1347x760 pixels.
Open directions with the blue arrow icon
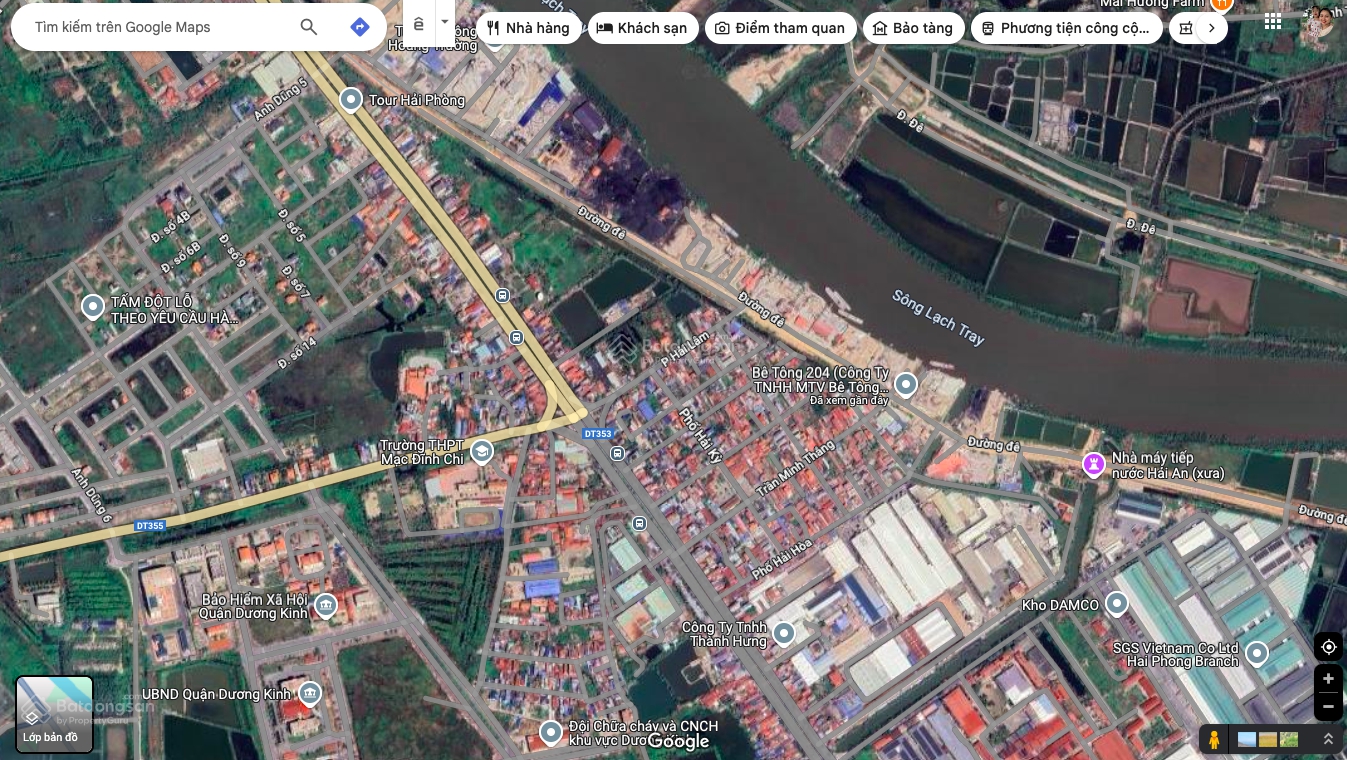(360, 27)
